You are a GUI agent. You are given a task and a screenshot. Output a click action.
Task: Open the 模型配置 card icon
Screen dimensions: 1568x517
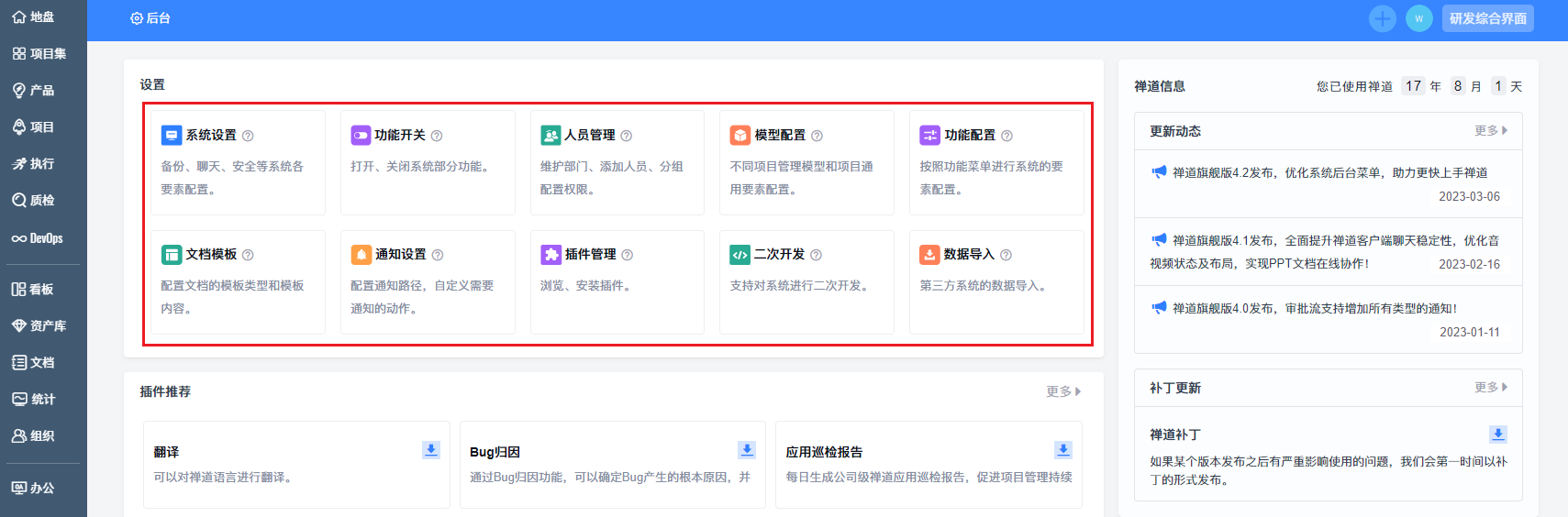[740, 136]
